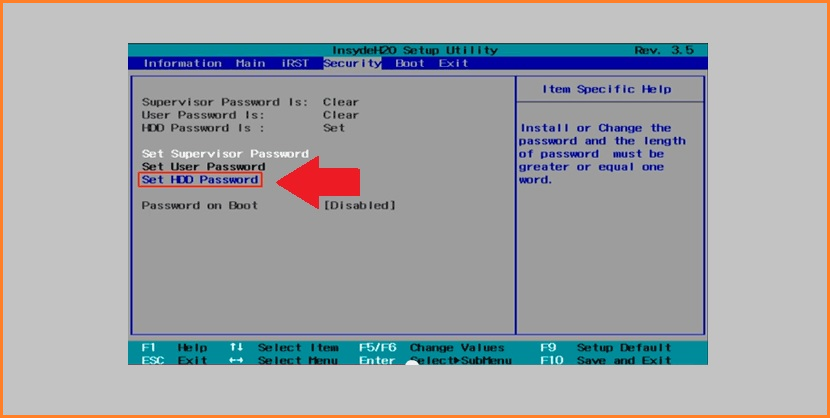Select Set Supervisor Password option
Viewport: 830px width, 418px height.
tap(225, 154)
